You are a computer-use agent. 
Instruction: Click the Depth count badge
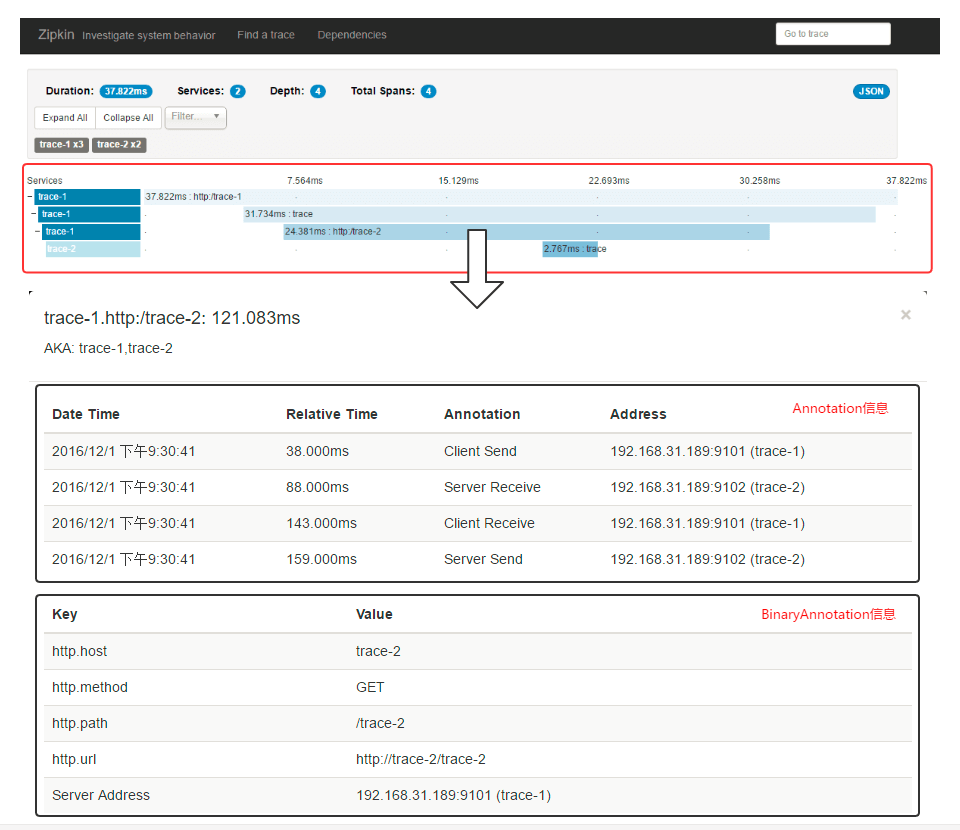pos(318,91)
